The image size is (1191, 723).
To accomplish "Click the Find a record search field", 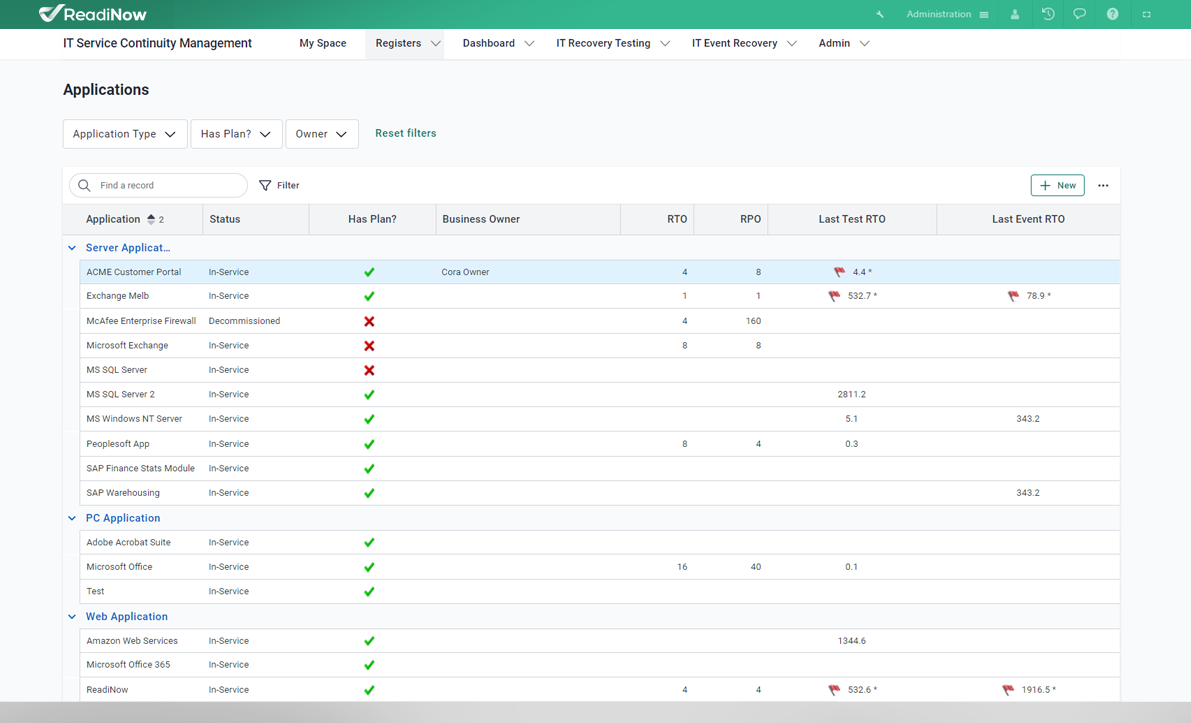I will pyautogui.click(x=159, y=185).
